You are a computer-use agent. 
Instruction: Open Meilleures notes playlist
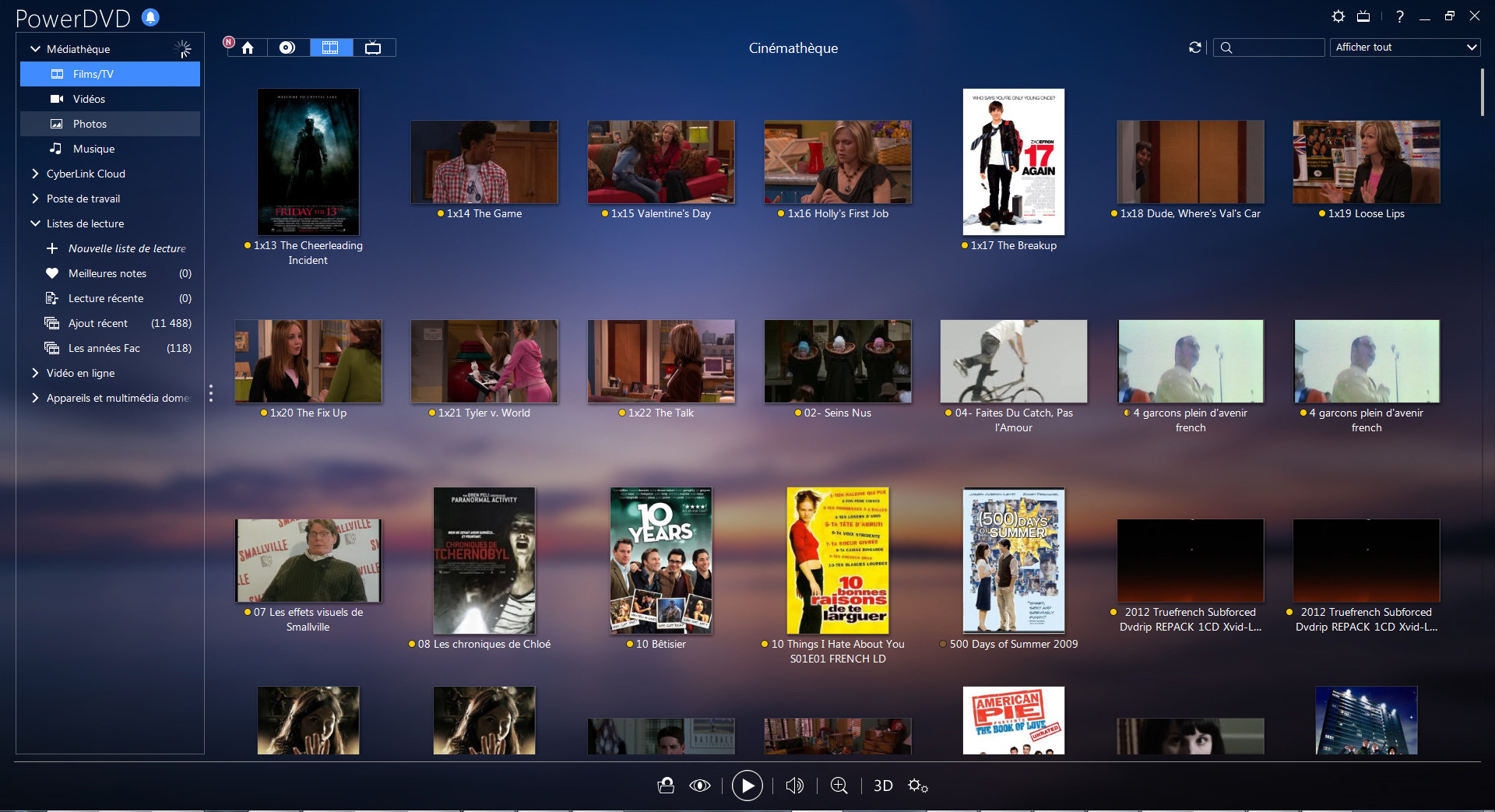click(x=110, y=273)
